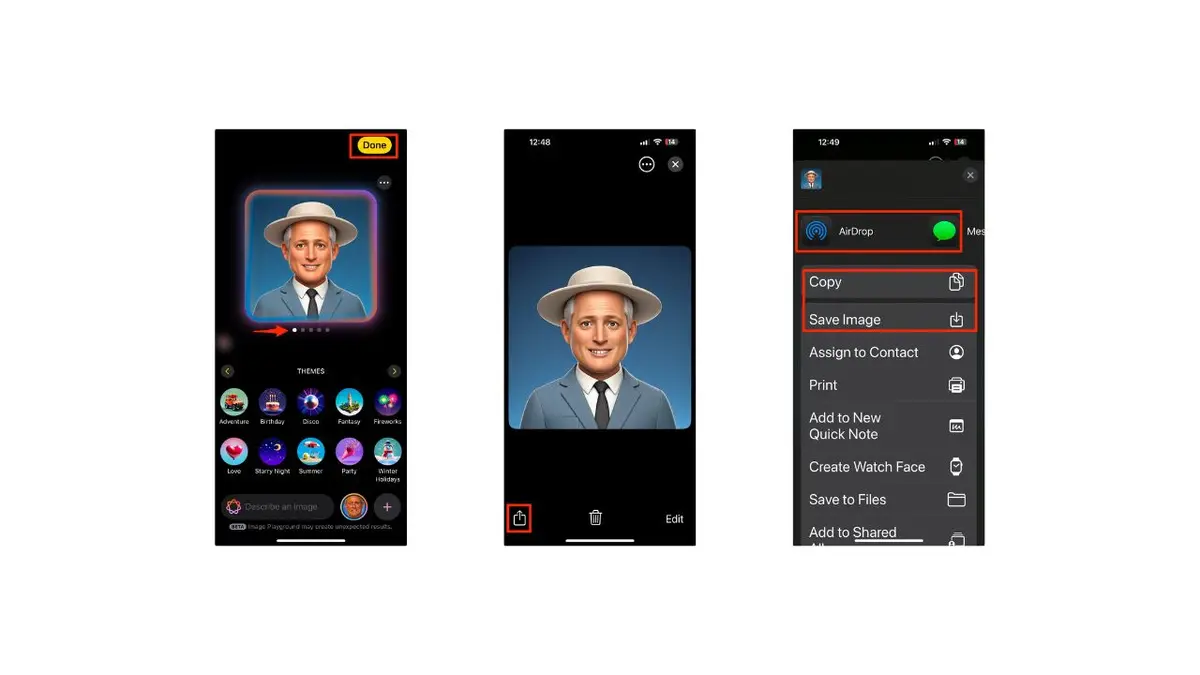
Task: Open the more options ellipsis above the glowing portrait
Action: (384, 183)
